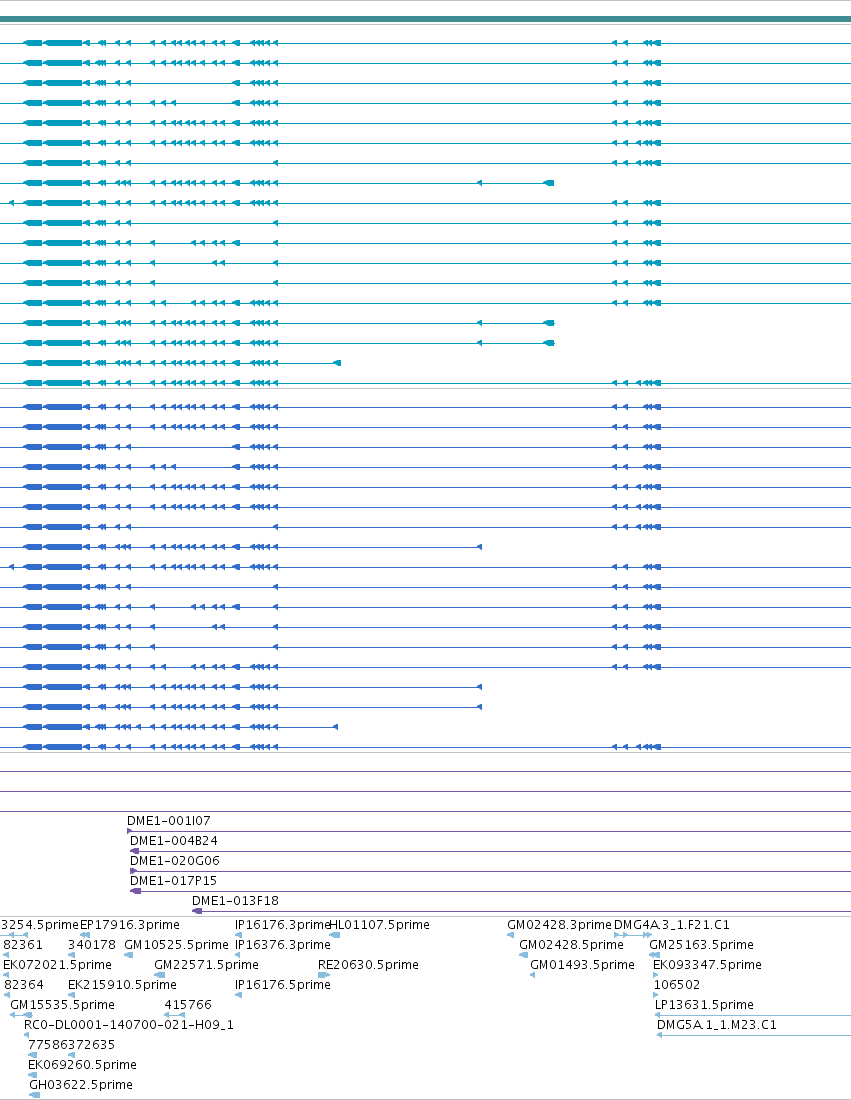The image size is (851, 1100).
Task: Select the 106502 feature label
Action: coord(677,984)
